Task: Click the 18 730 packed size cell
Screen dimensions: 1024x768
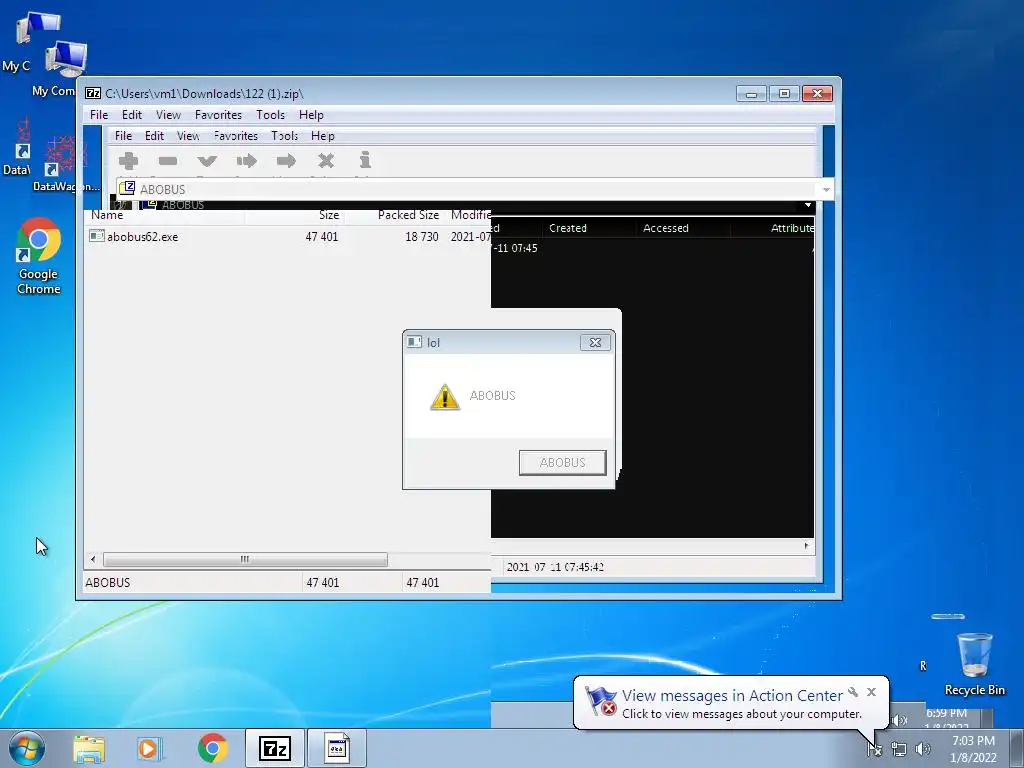Action: tap(421, 236)
